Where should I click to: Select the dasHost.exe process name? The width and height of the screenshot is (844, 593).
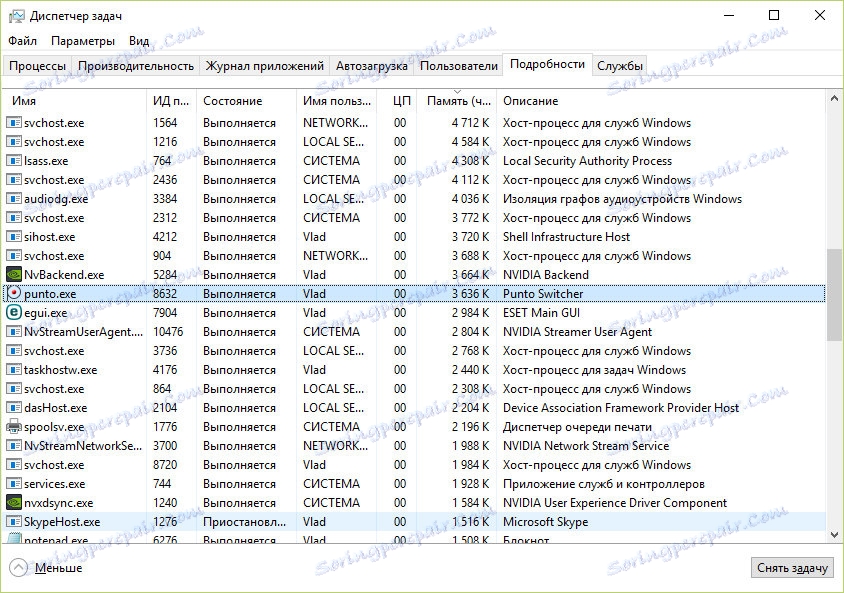coord(55,408)
